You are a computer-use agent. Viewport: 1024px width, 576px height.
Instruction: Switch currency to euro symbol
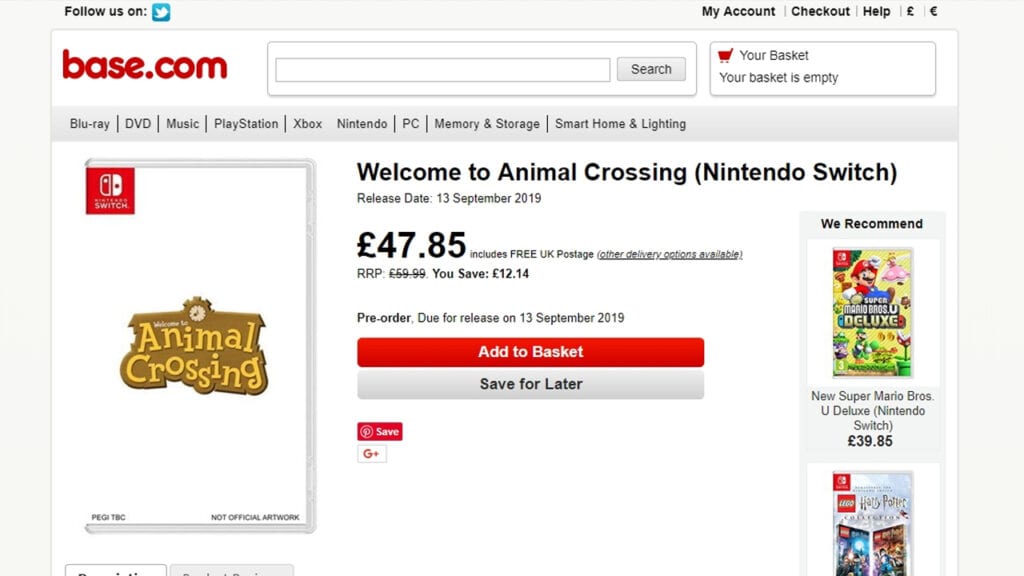click(x=934, y=12)
